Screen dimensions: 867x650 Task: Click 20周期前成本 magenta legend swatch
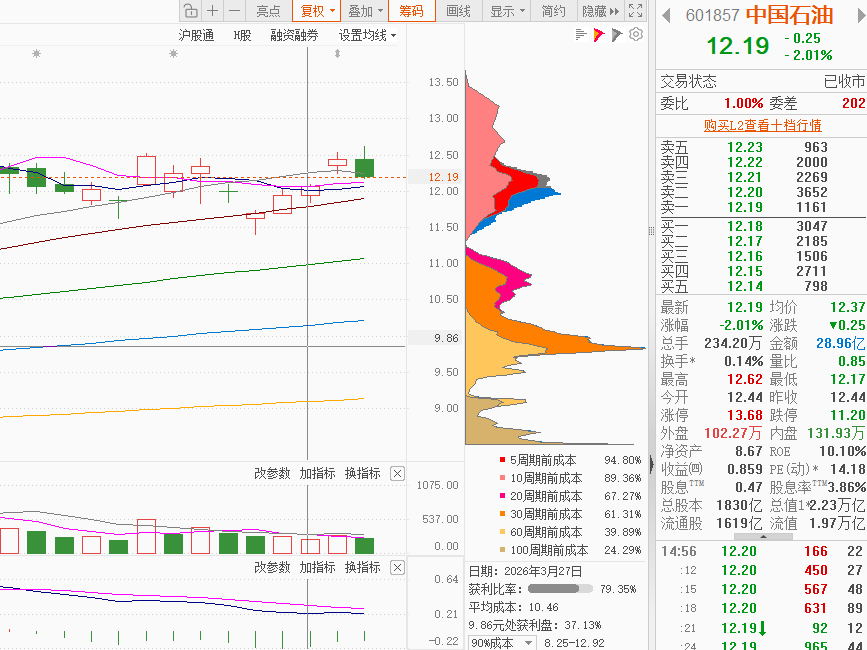click(x=502, y=496)
